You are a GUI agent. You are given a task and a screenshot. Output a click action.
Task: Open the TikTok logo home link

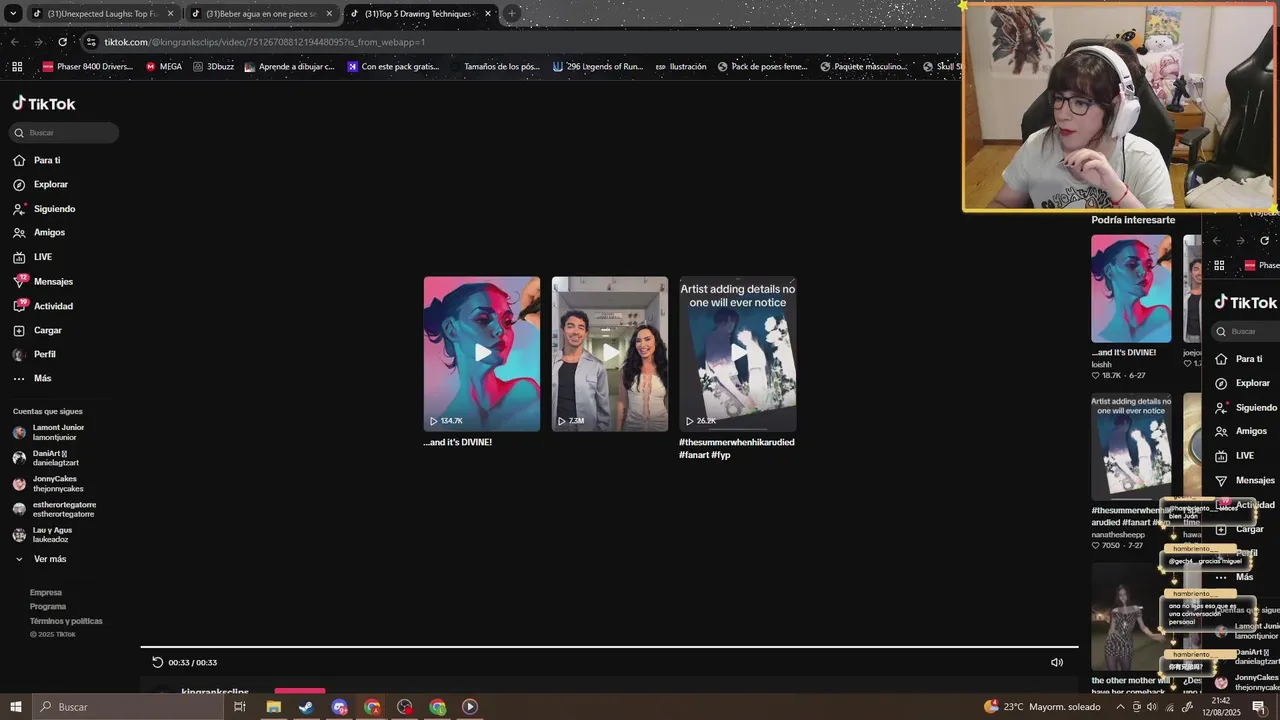[44, 104]
